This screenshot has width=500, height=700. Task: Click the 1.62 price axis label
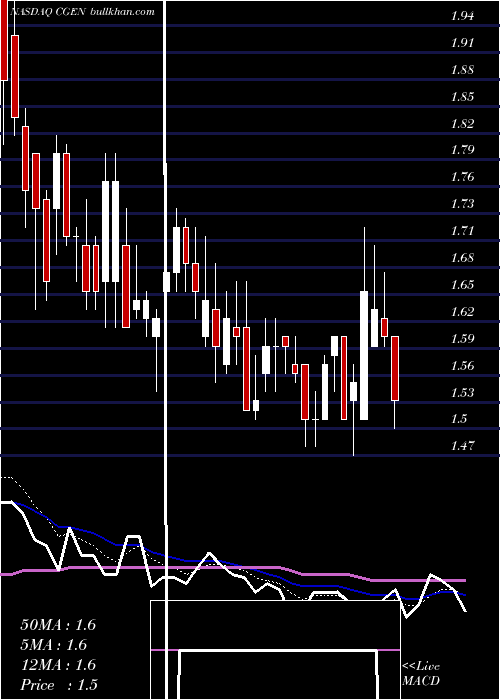click(462, 311)
